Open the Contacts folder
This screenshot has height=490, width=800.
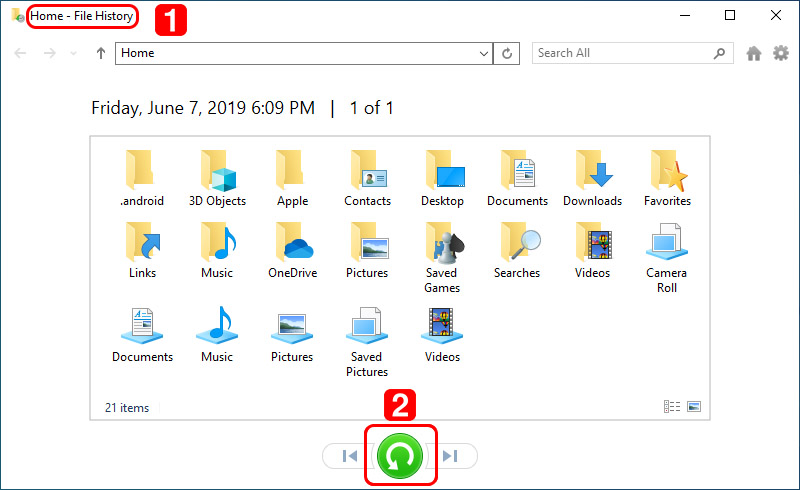[367, 178]
